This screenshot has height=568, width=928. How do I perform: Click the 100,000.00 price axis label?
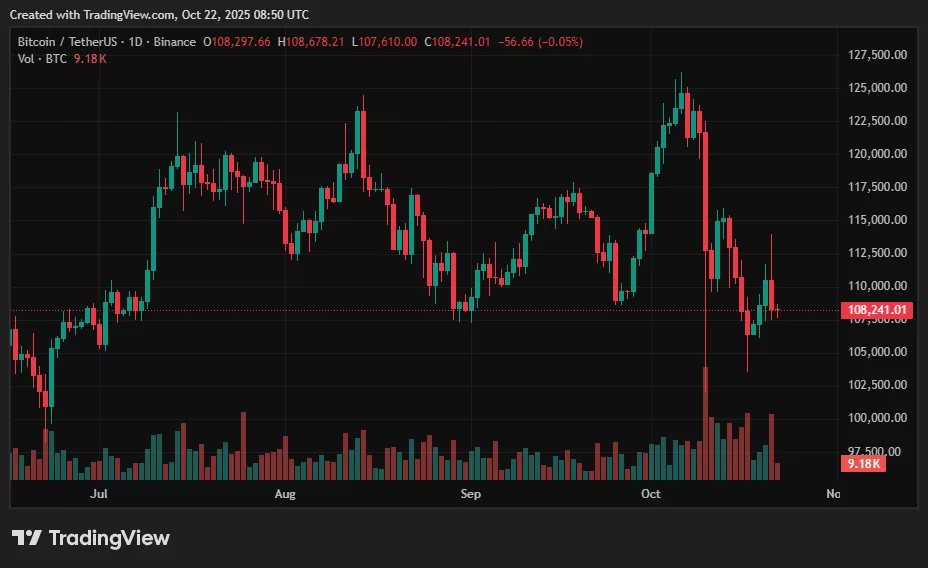tap(876, 418)
